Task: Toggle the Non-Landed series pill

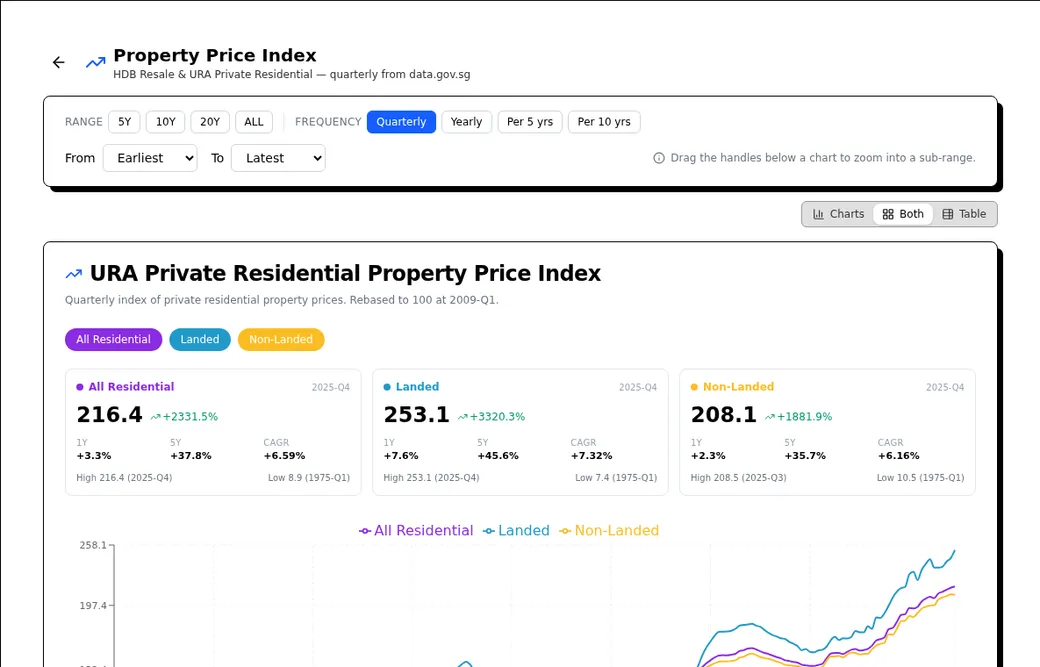Action: [281, 339]
